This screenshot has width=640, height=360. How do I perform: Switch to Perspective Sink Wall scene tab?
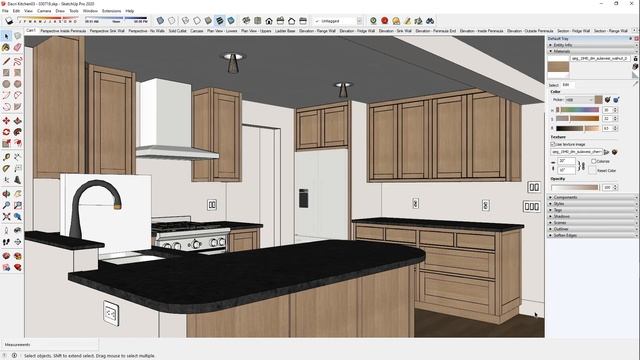click(x=107, y=31)
